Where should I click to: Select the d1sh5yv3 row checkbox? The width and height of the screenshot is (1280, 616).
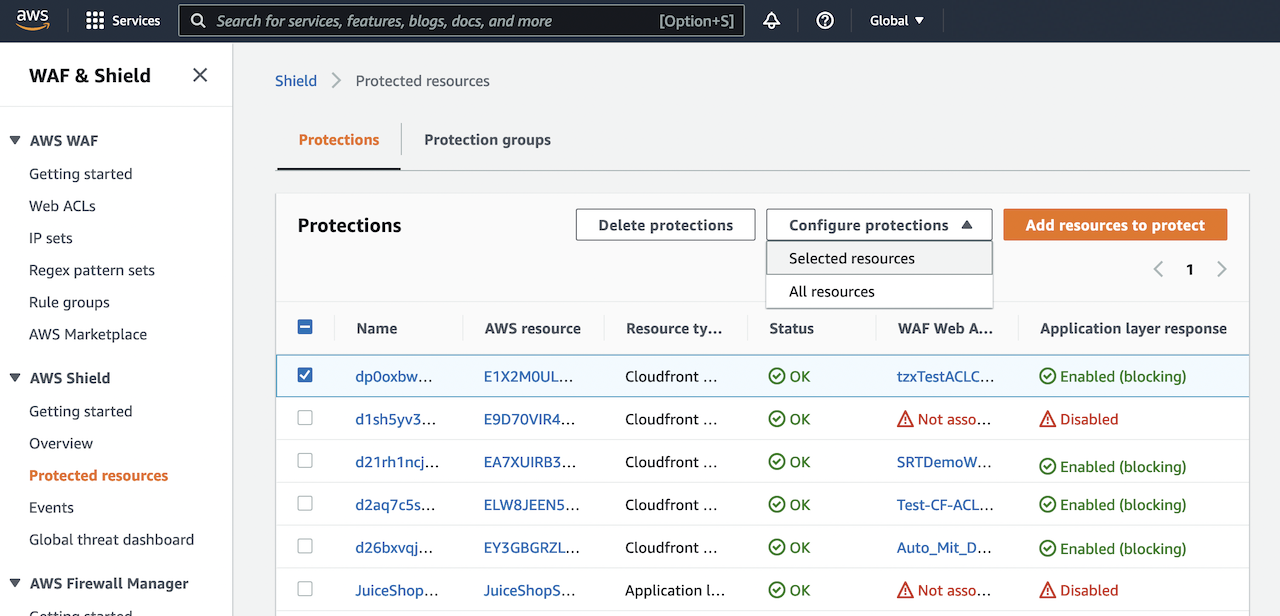click(305, 419)
